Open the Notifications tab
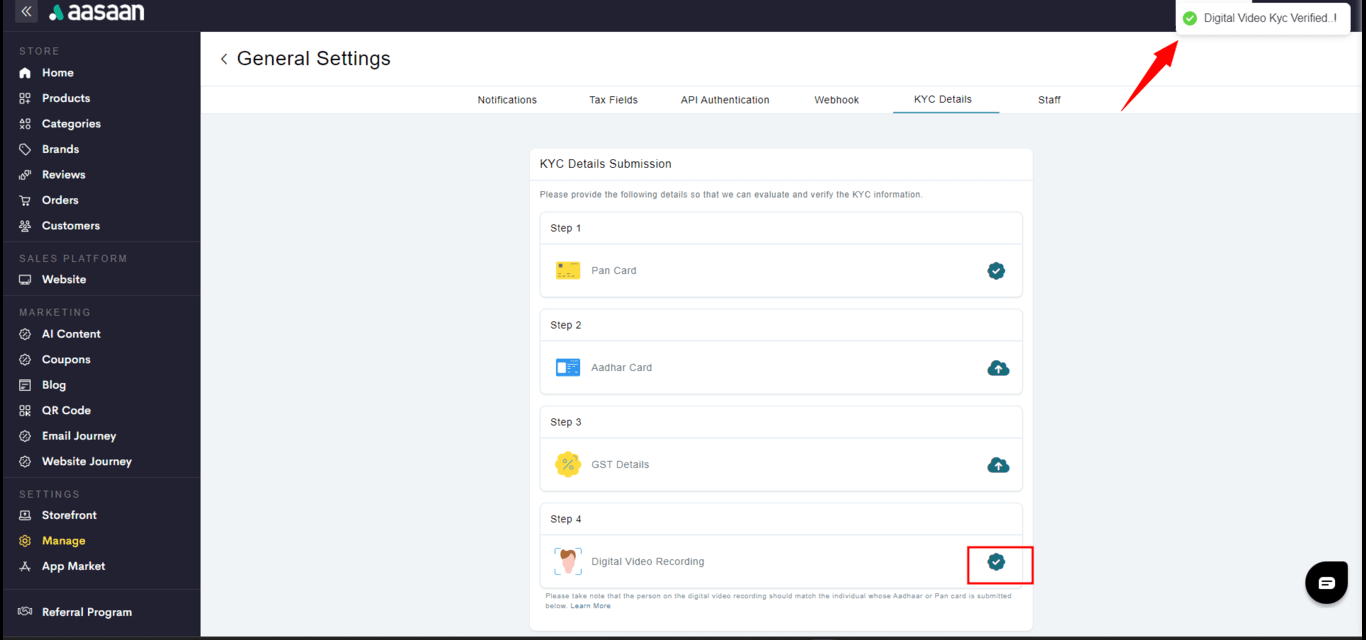The width and height of the screenshot is (1366, 640). click(507, 100)
